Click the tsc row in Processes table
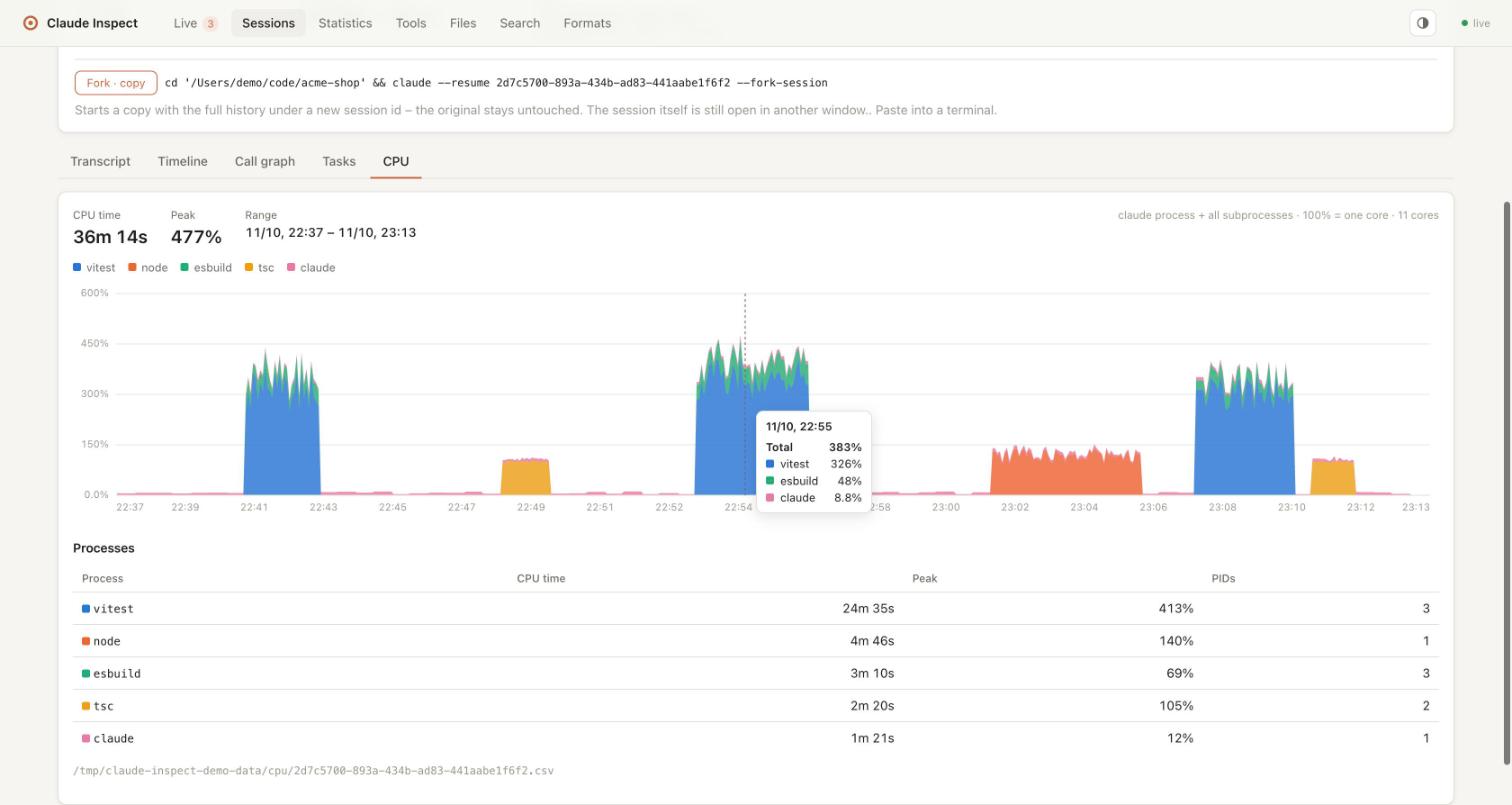 [756, 706]
